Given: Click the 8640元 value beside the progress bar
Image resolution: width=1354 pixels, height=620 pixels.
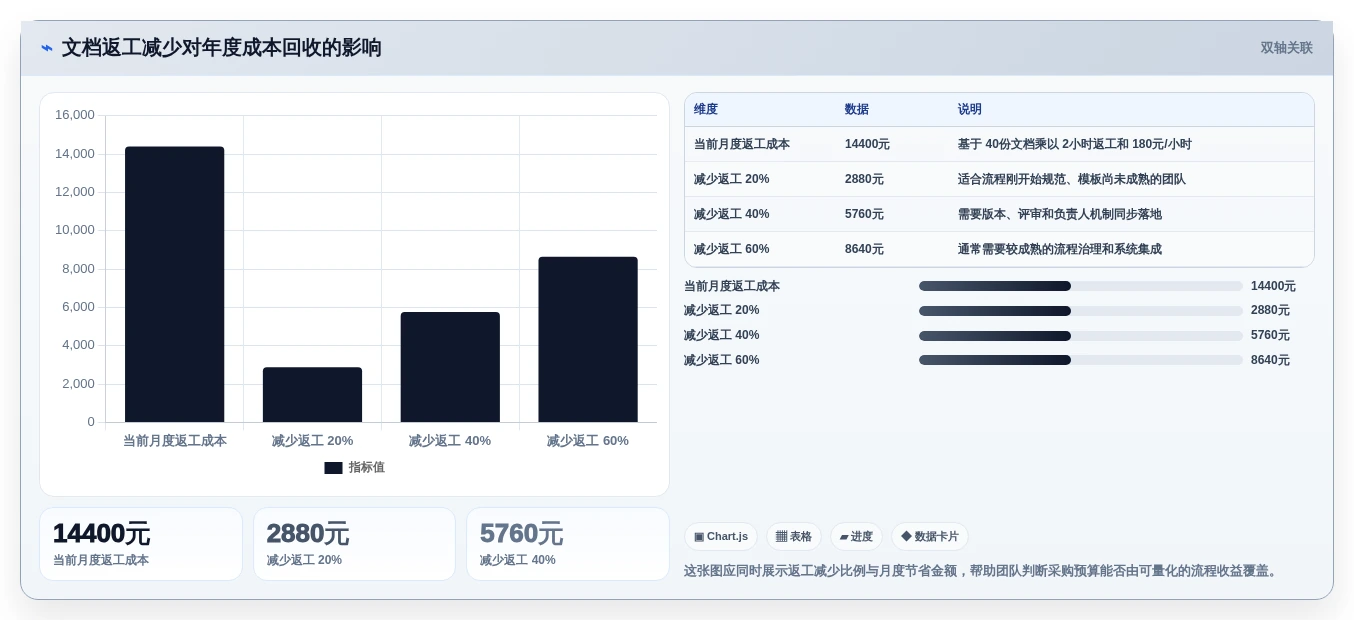Looking at the screenshot, I should point(1270,360).
